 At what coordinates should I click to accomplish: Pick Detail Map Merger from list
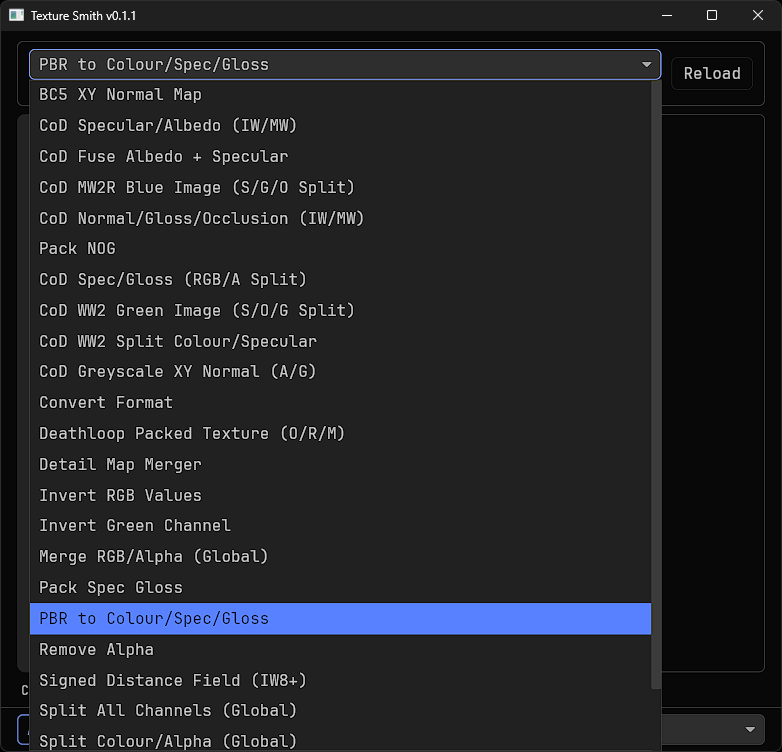tap(340, 465)
